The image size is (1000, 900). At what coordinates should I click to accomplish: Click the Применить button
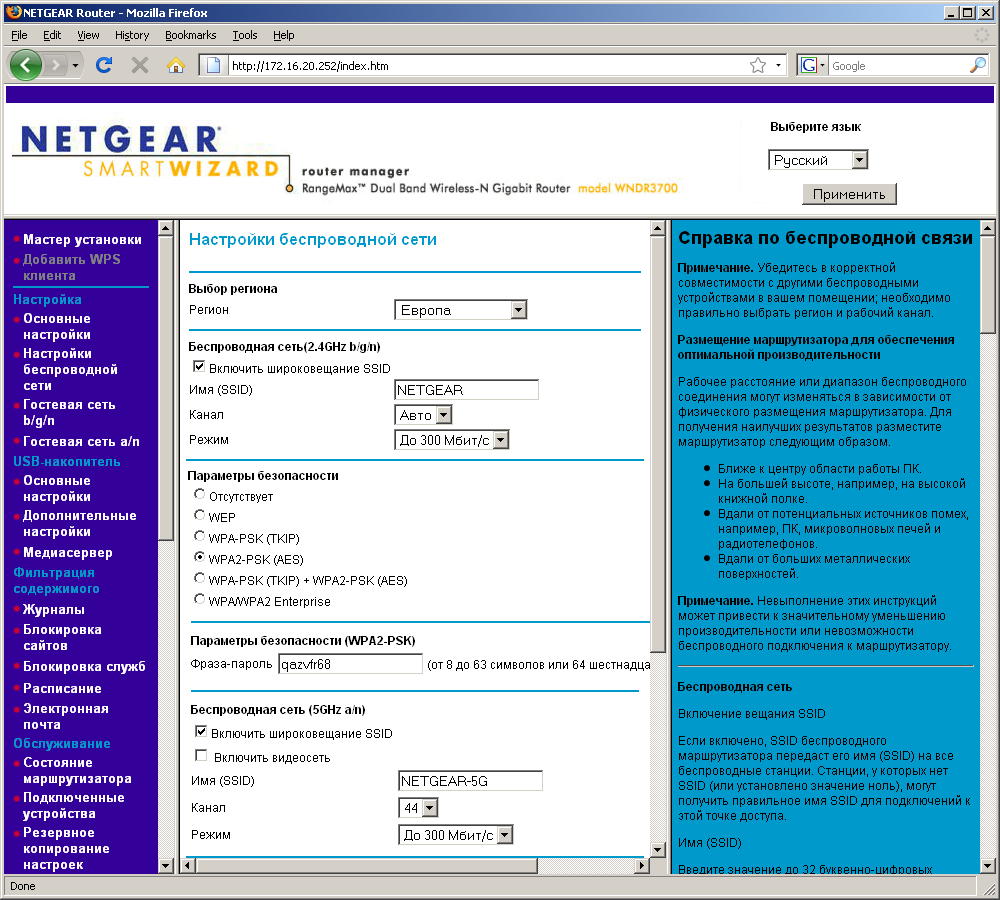(x=849, y=195)
